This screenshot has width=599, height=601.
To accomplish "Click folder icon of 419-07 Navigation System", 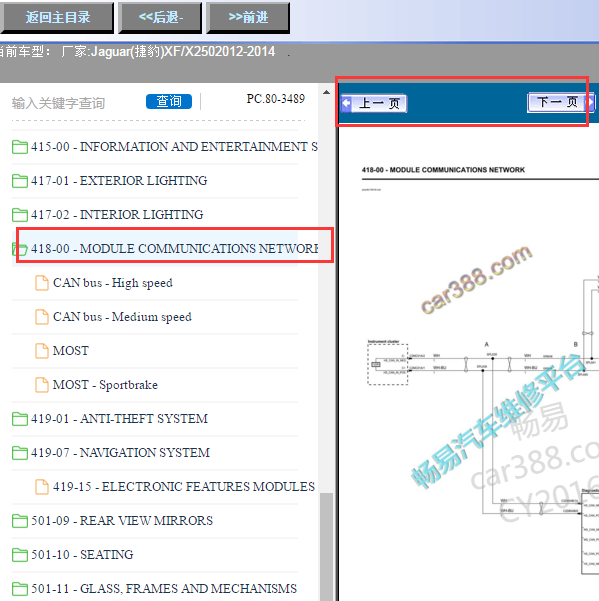I will pos(20,453).
